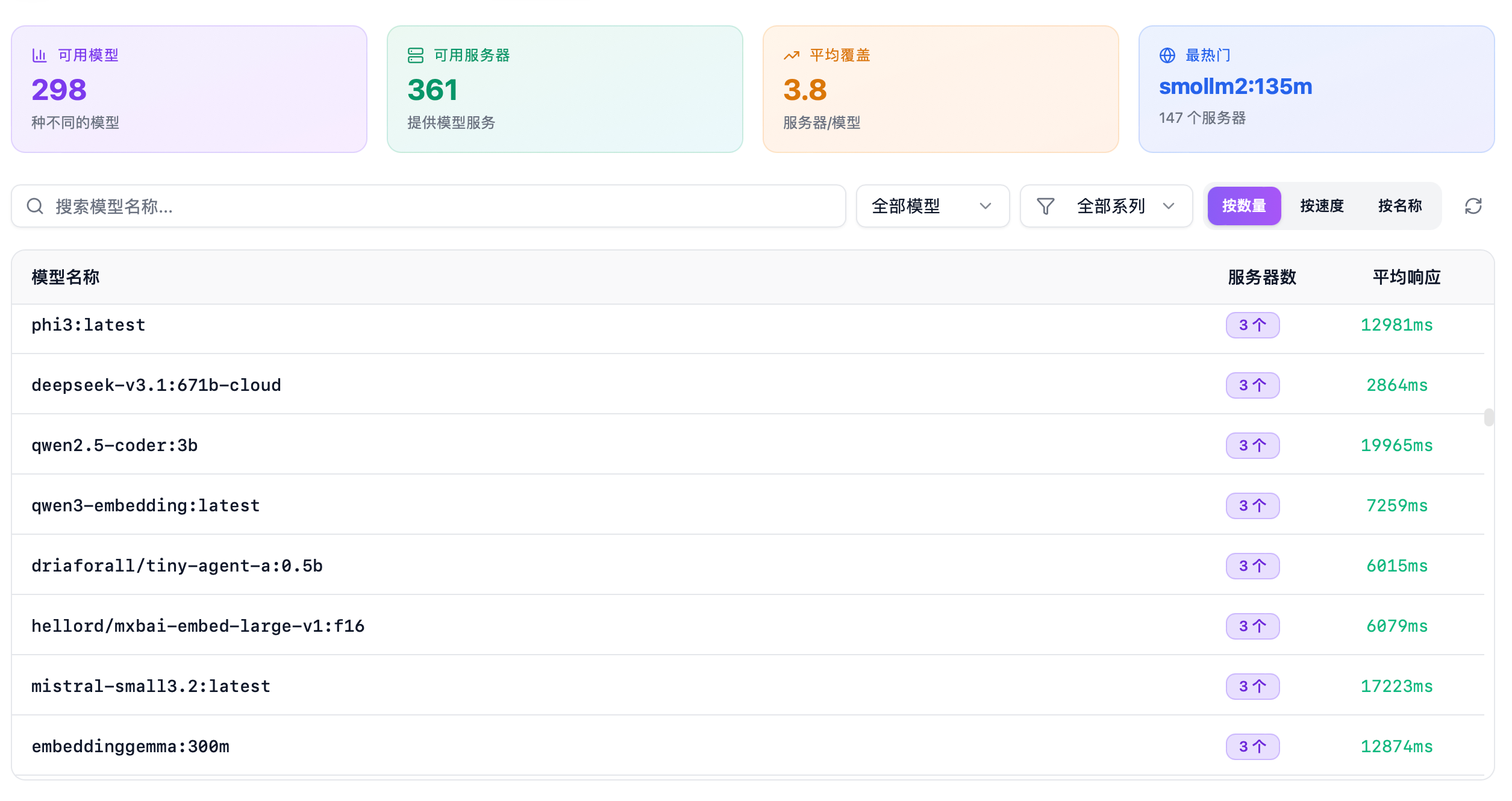
Task: Click the trend arrow icon on 平均覆盖 card
Action: coord(791,55)
